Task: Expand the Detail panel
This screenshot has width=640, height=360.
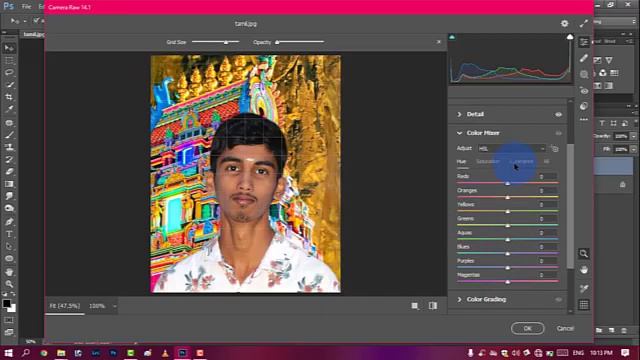Action: point(460,114)
